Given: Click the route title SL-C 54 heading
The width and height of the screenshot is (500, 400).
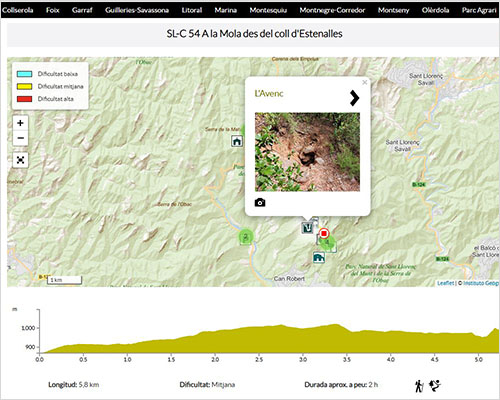Looking at the screenshot, I should click(x=254, y=34).
